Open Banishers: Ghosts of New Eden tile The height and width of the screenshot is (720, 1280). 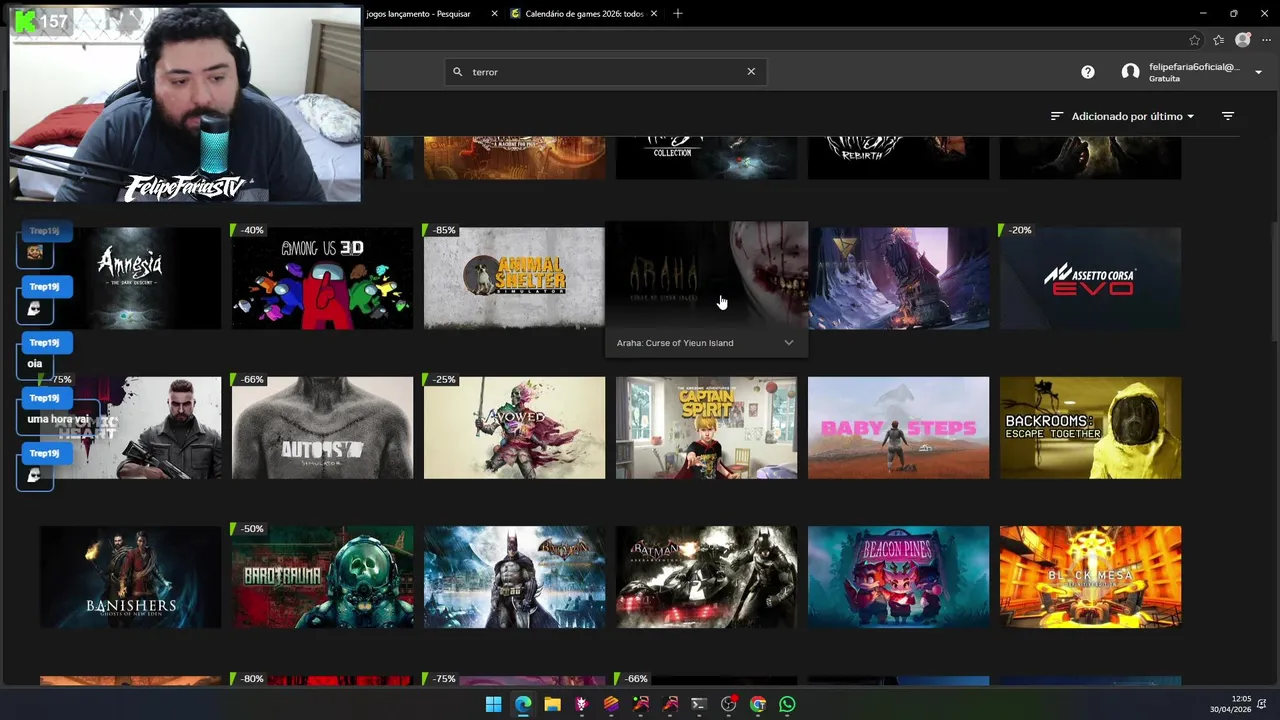pyautogui.click(x=130, y=577)
